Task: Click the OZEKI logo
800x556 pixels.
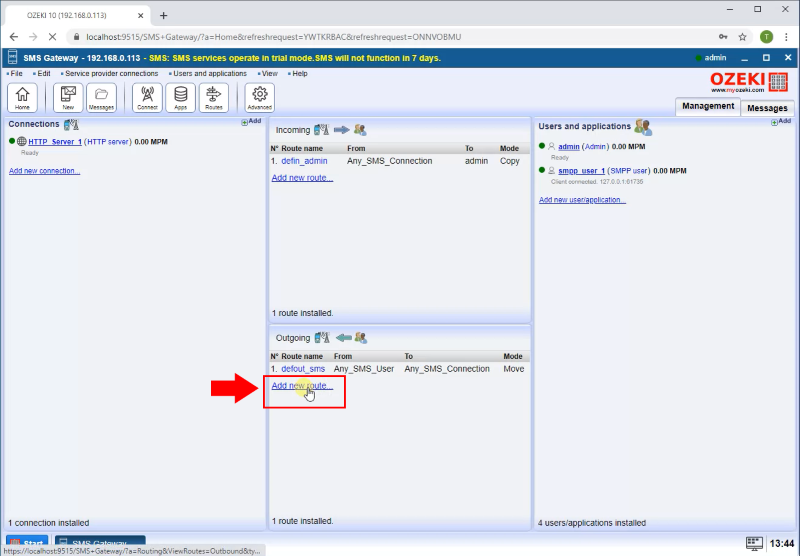Action: [x=749, y=82]
